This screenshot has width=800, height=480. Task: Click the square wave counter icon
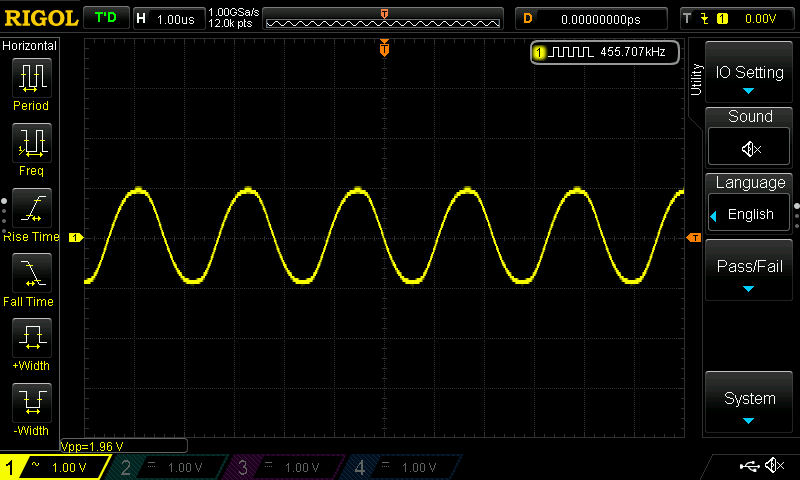pos(570,52)
